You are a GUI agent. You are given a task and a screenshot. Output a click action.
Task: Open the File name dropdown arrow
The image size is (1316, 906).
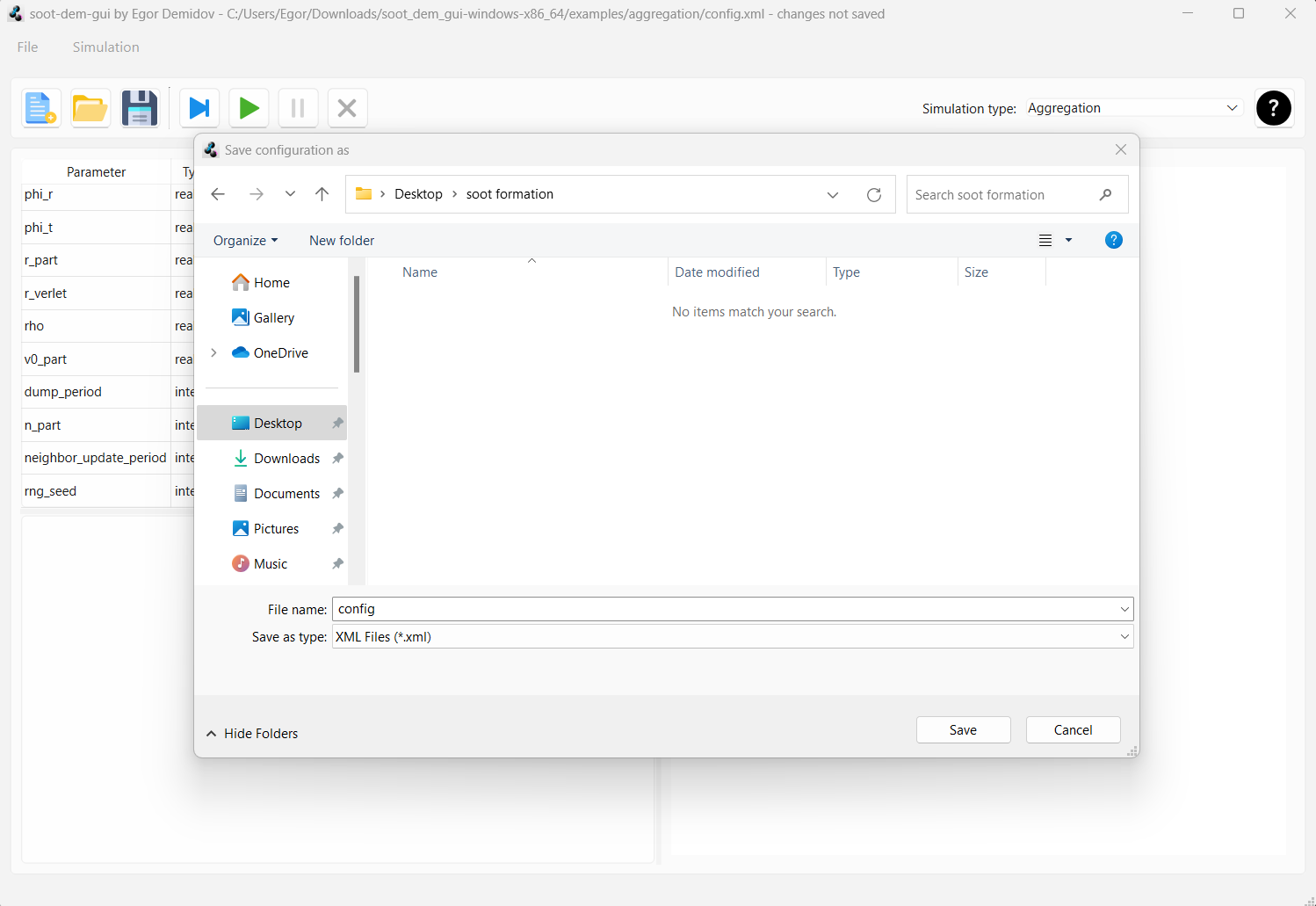pos(1124,609)
